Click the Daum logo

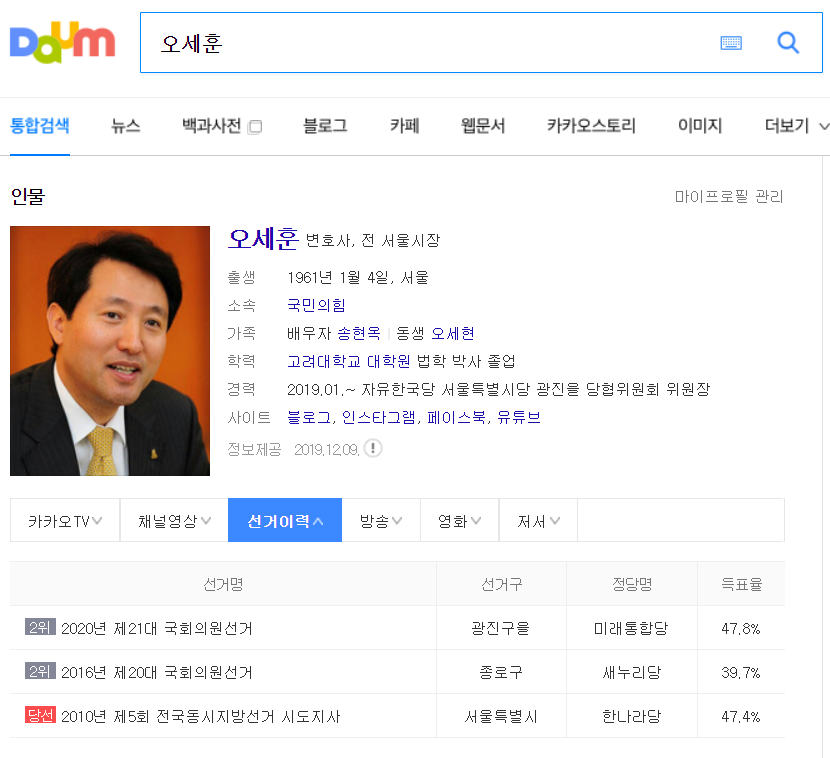62,42
